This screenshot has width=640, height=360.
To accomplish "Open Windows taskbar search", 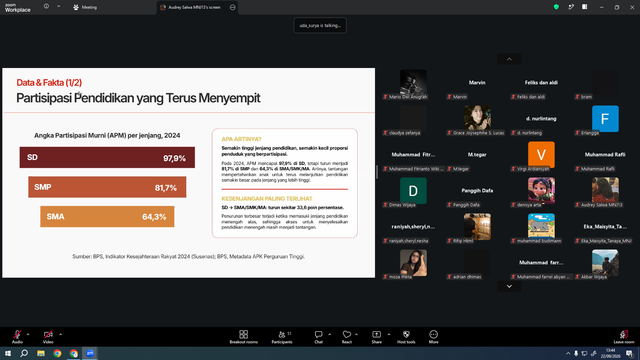I will click(x=24, y=353).
